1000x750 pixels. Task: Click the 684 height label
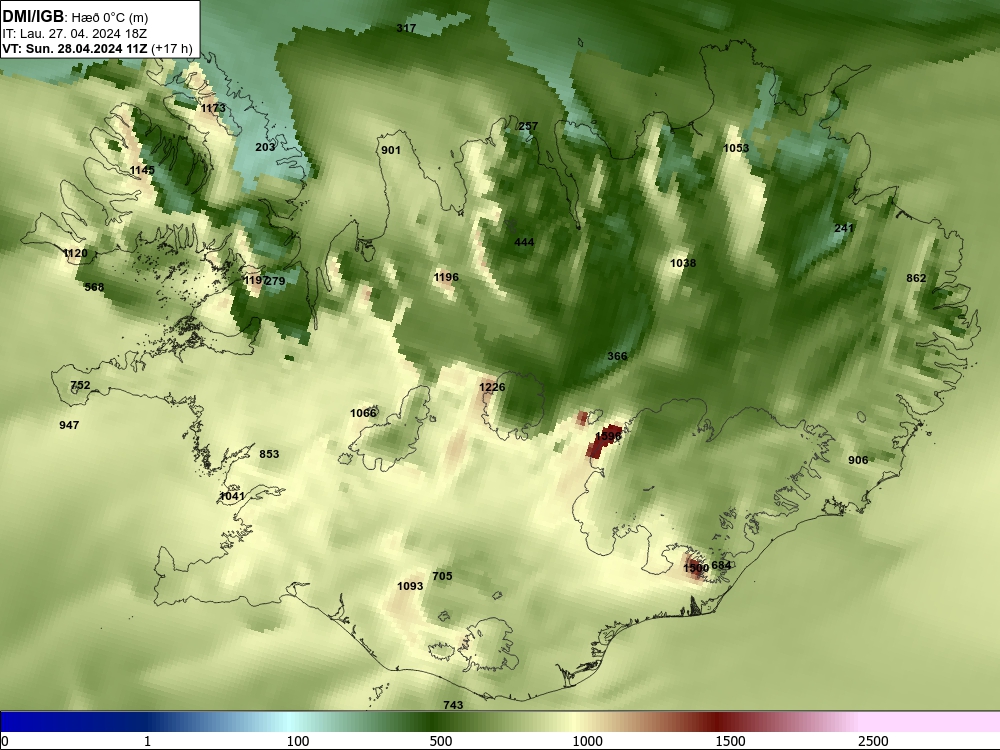721,566
